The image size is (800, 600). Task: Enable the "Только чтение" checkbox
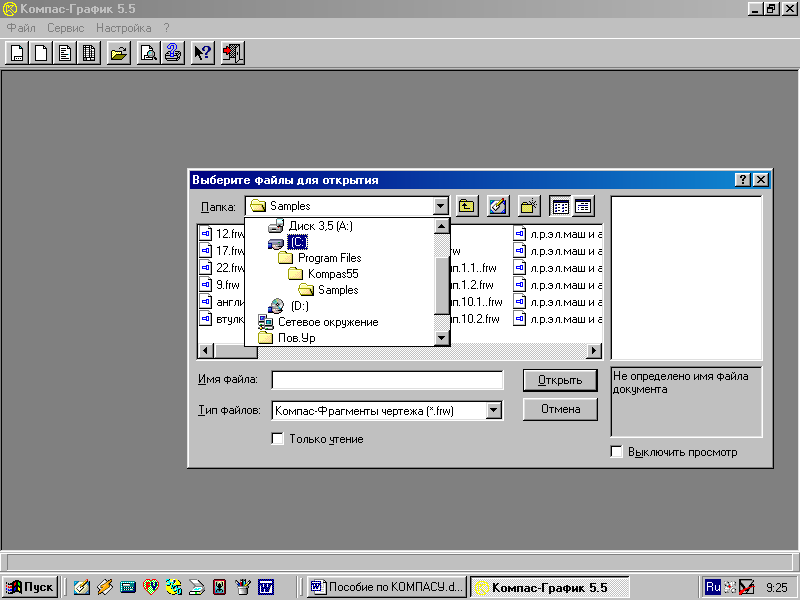(278, 439)
